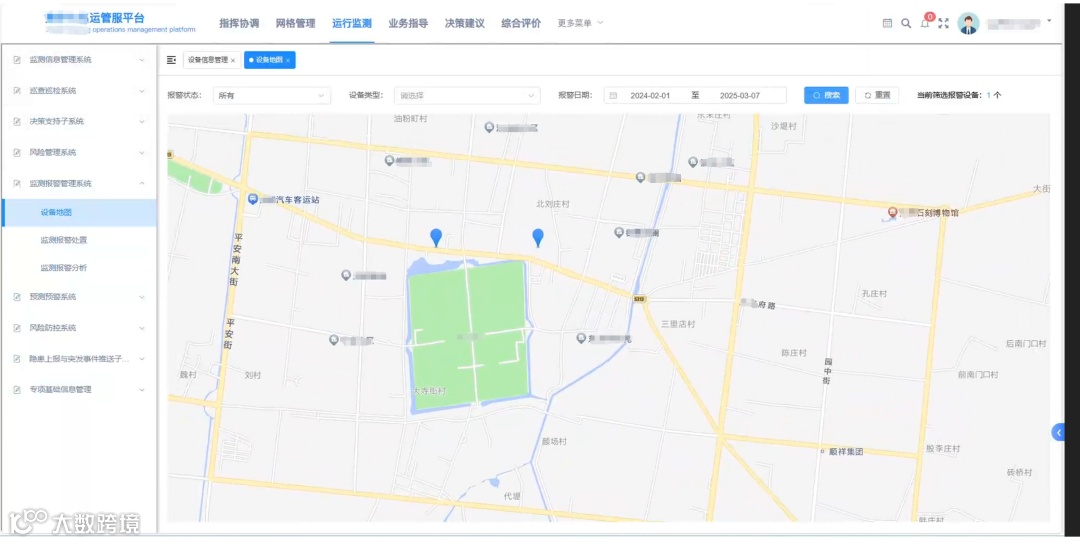1080x543 pixels.
Task: Collapse sidebar using the menu fold icon
Action: coord(172,60)
